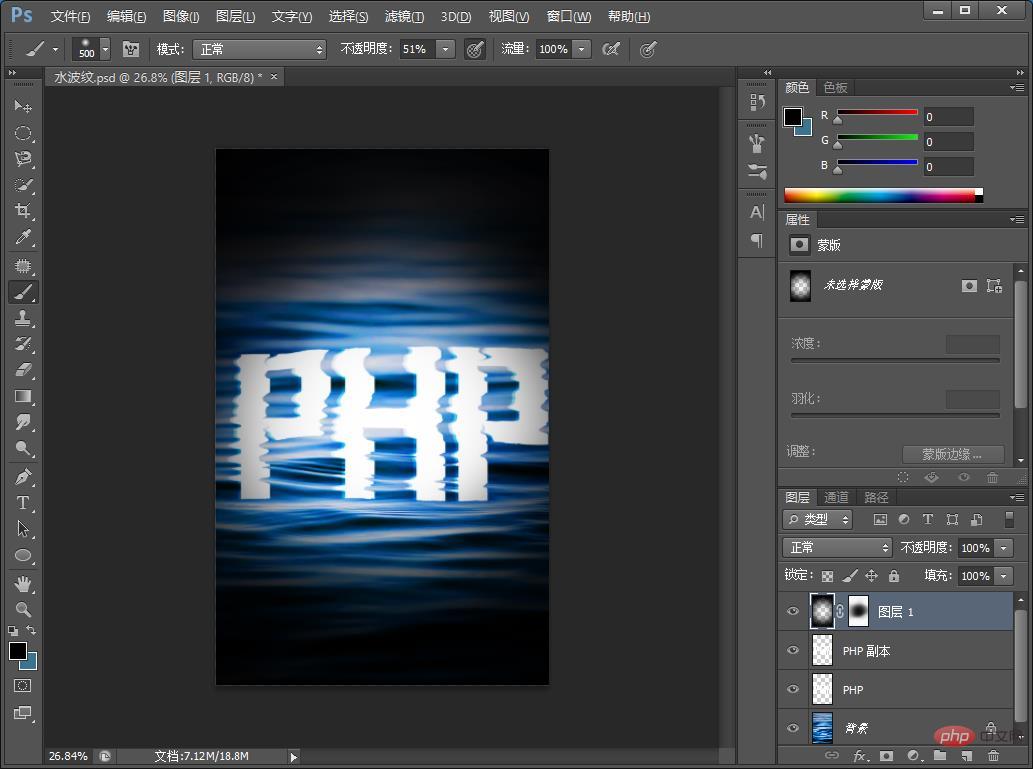Open brush preset picker arrow
The height and width of the screenshot is (769, 1033).
point(105,49)
